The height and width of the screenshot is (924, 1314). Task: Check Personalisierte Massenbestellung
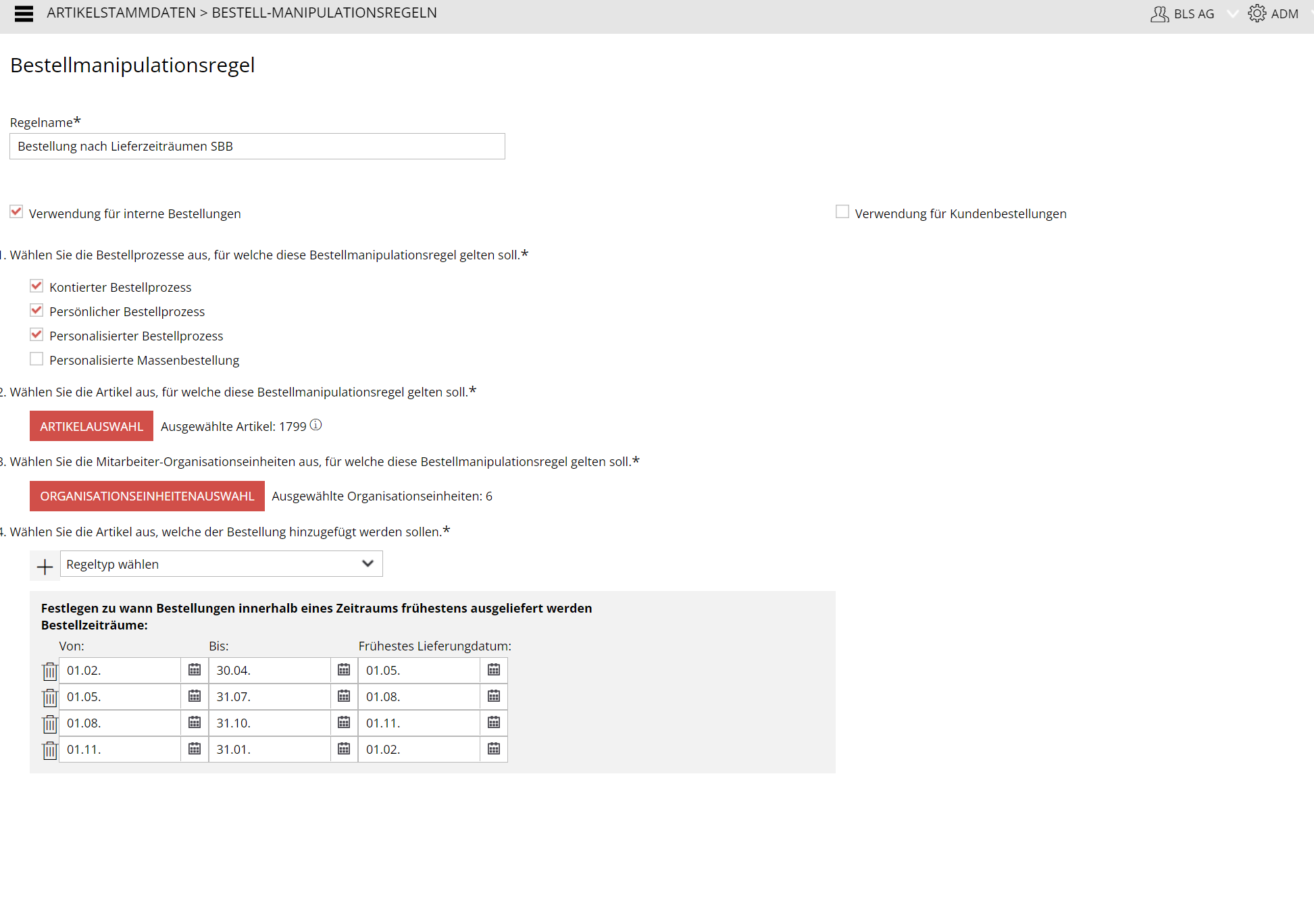pyautogui.click(x=36, y=359)
